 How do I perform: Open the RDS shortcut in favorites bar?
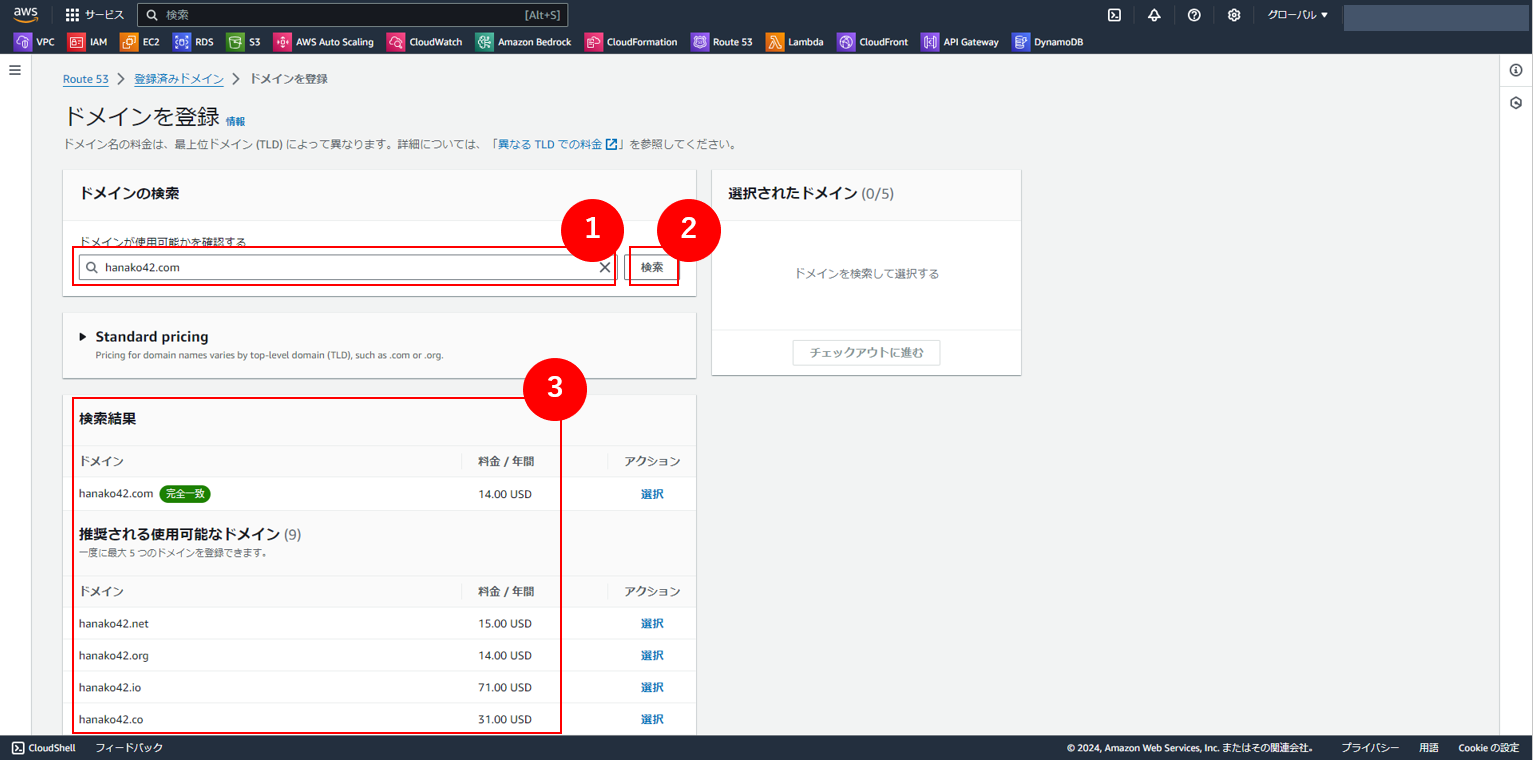pos(194,42)
